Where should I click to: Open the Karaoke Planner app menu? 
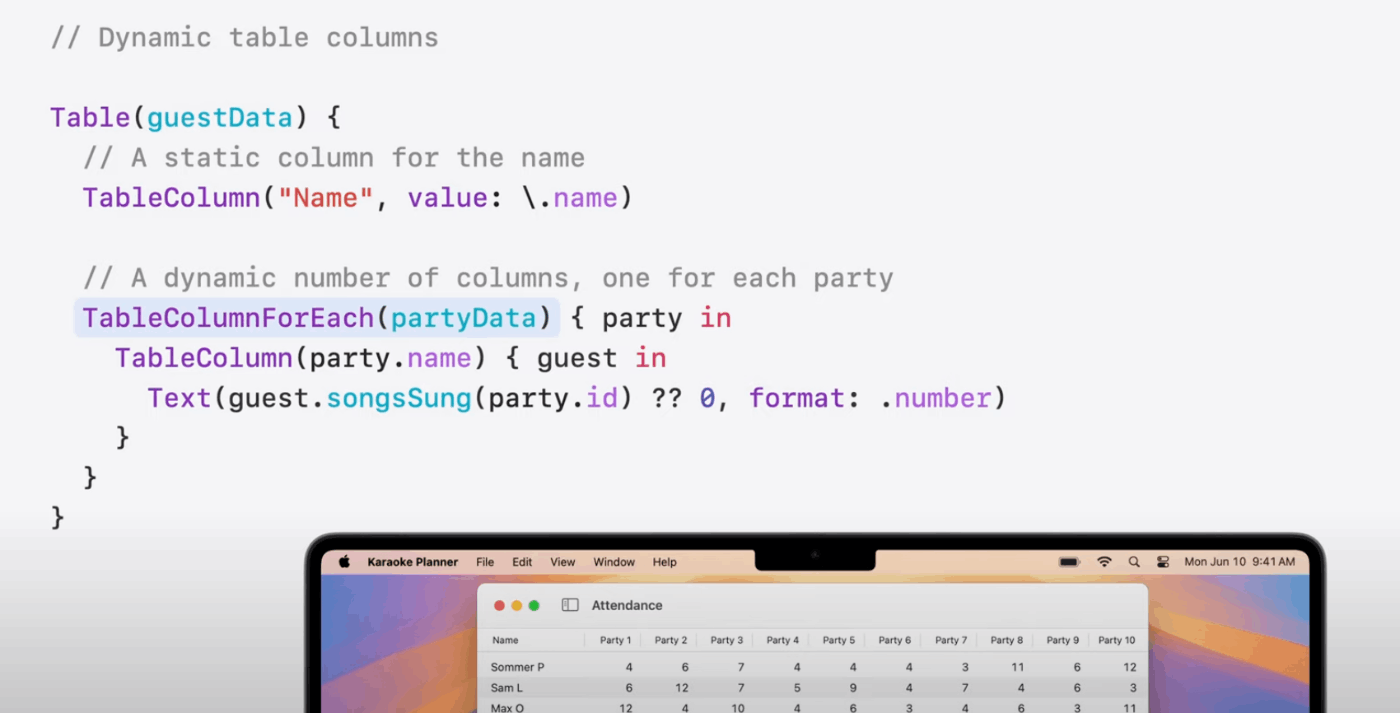click(412, 562)
